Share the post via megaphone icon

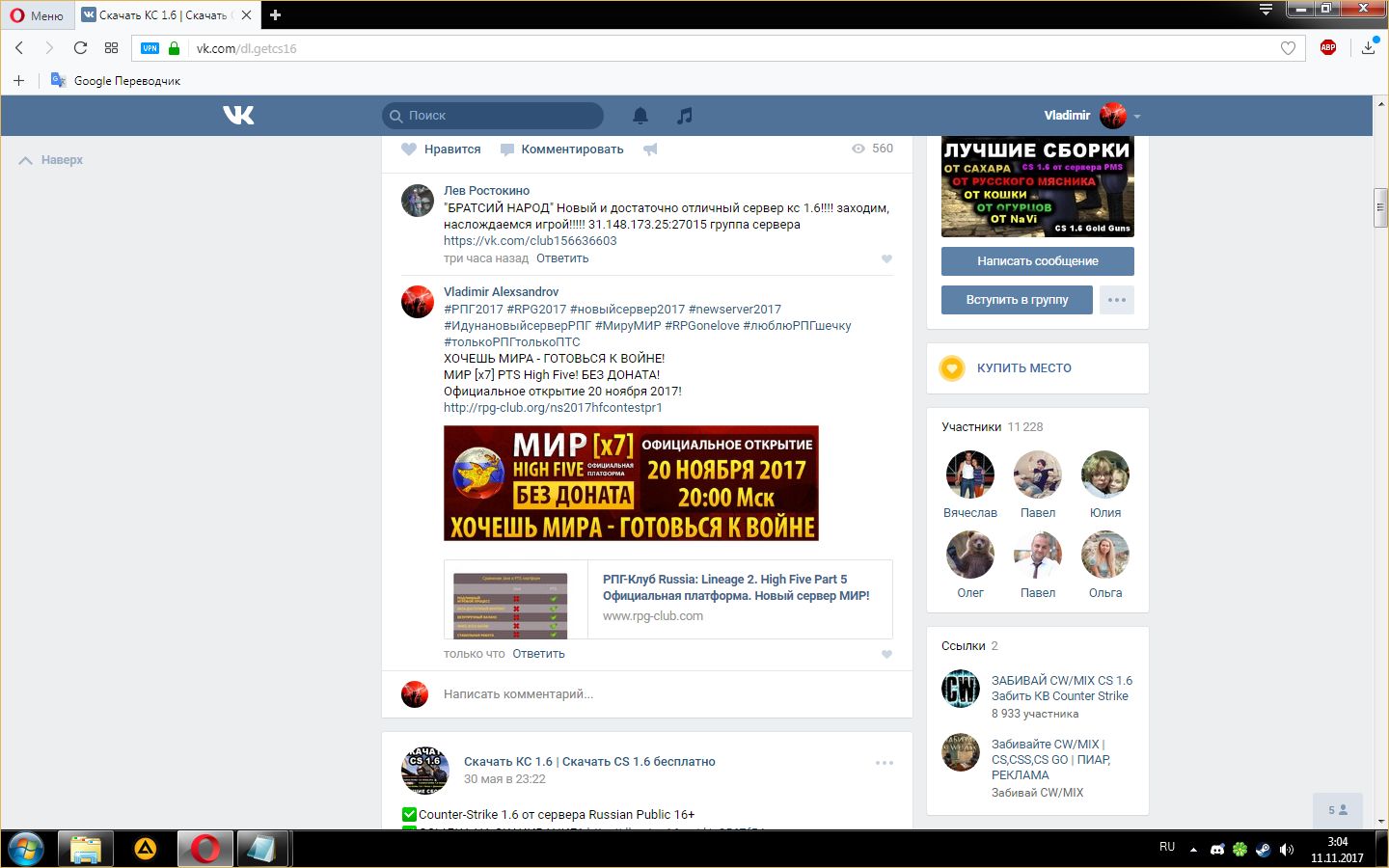click(x=651, y=149)
